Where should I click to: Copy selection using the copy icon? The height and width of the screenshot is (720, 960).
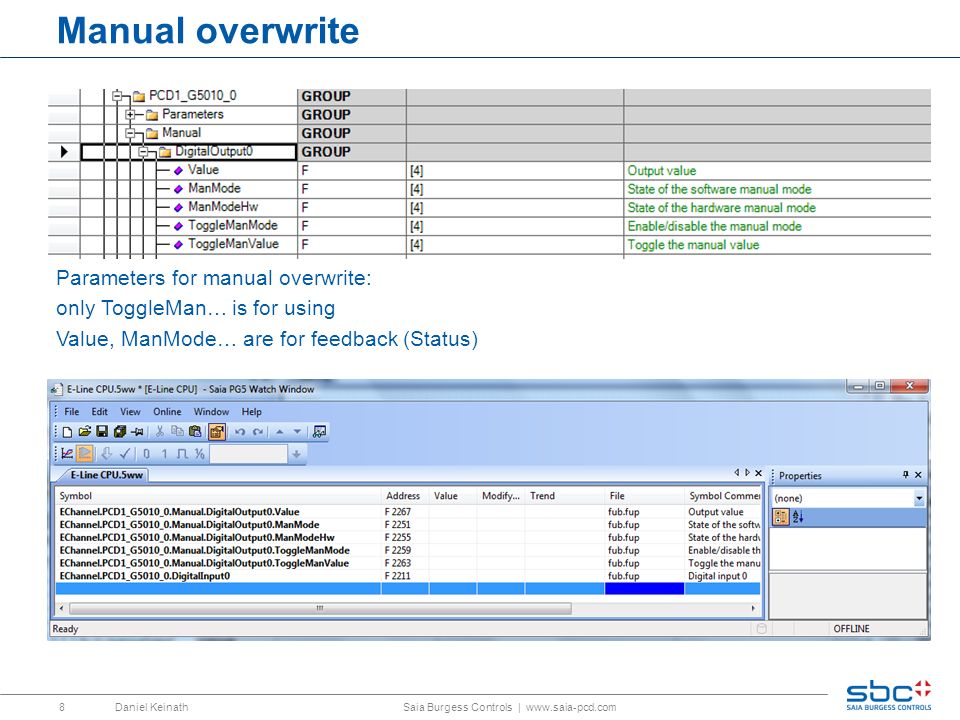click(x=178, y=432)
